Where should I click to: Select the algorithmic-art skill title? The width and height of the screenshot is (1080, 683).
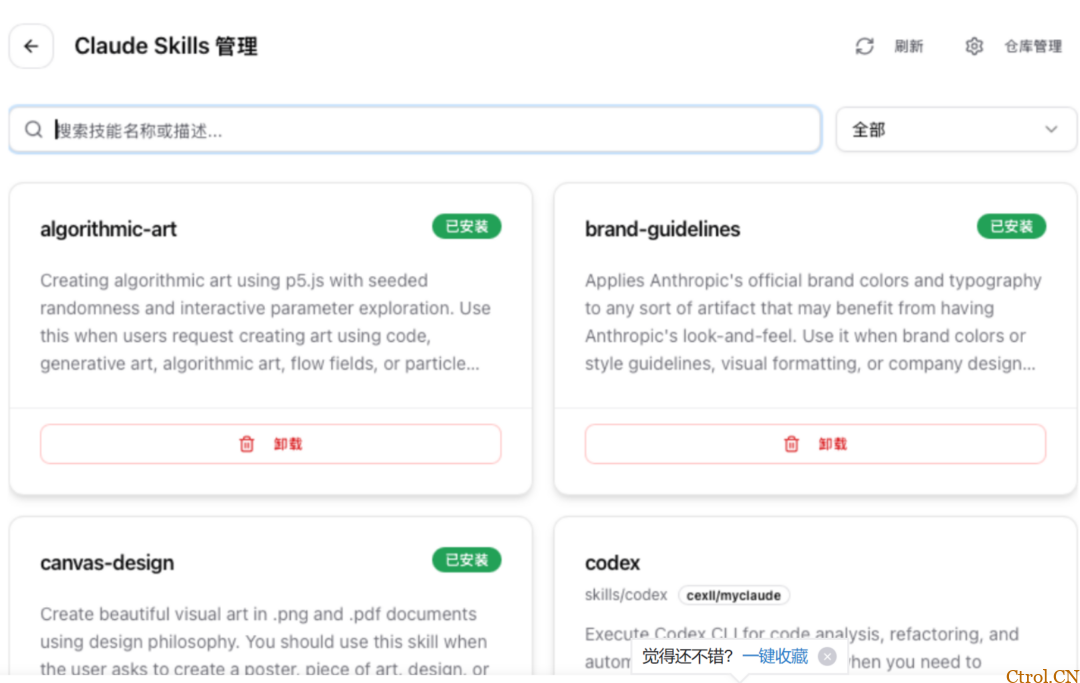108,229
